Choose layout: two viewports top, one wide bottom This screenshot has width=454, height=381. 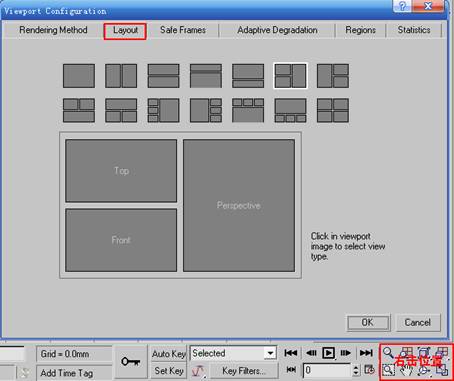tap(79, 110)
